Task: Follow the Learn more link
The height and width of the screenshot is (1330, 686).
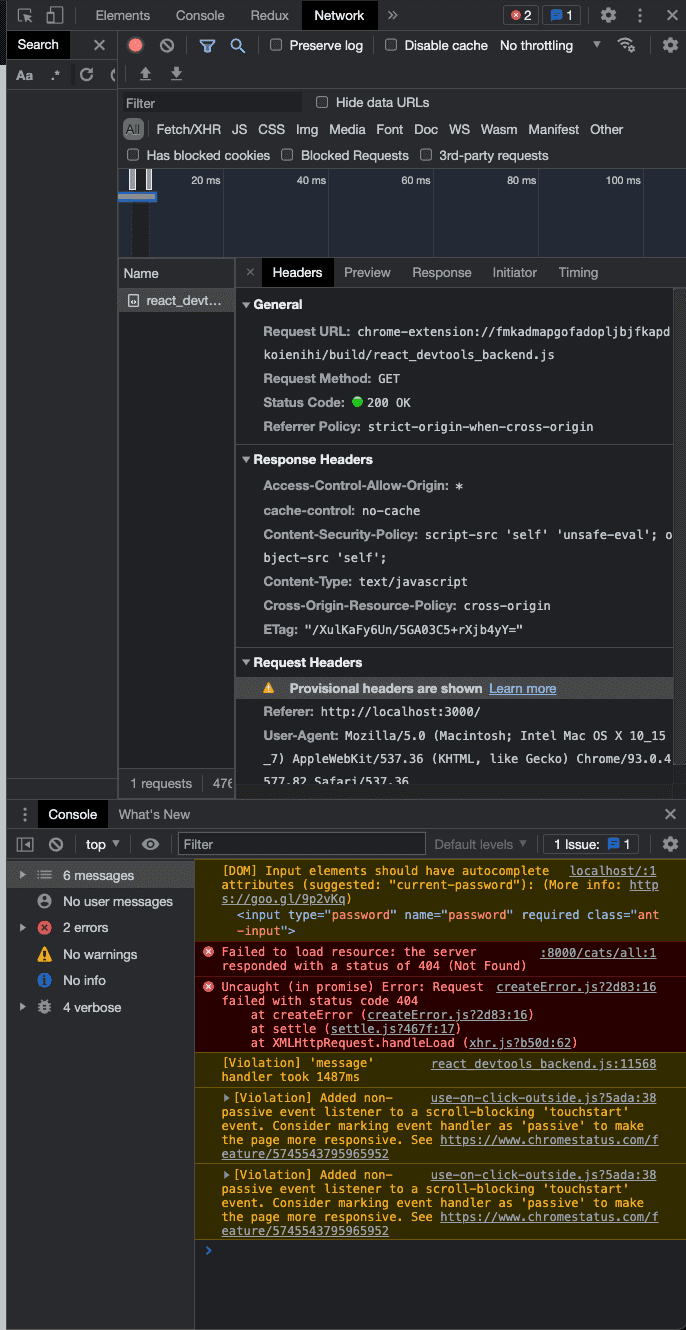Action: click(522, 688)
